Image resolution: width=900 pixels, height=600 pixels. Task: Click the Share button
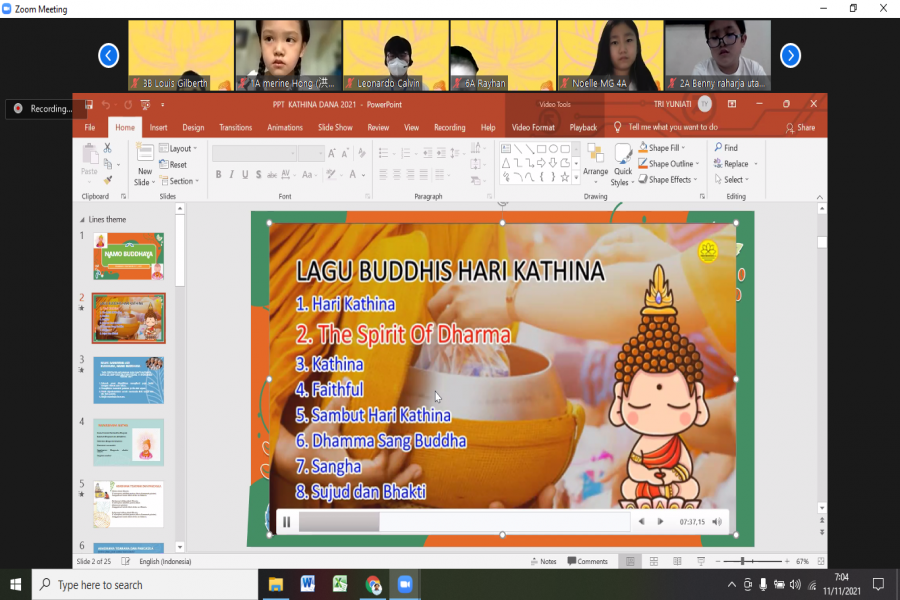[x=800, y=127]
